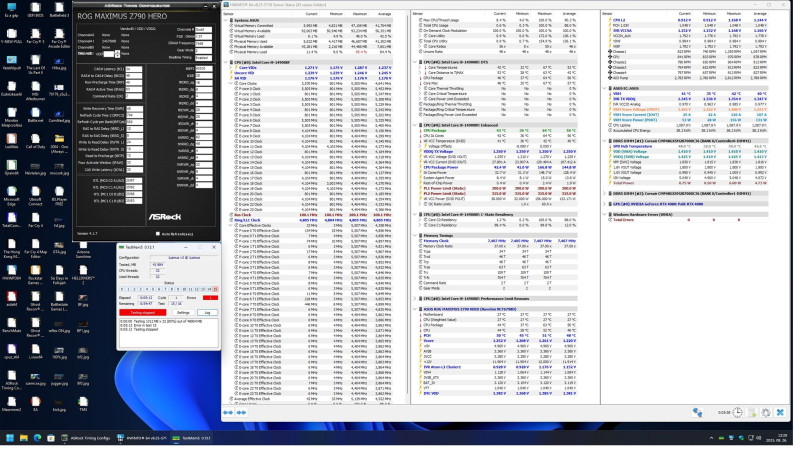Select the Battle.net desktop icon

[35, 115]
